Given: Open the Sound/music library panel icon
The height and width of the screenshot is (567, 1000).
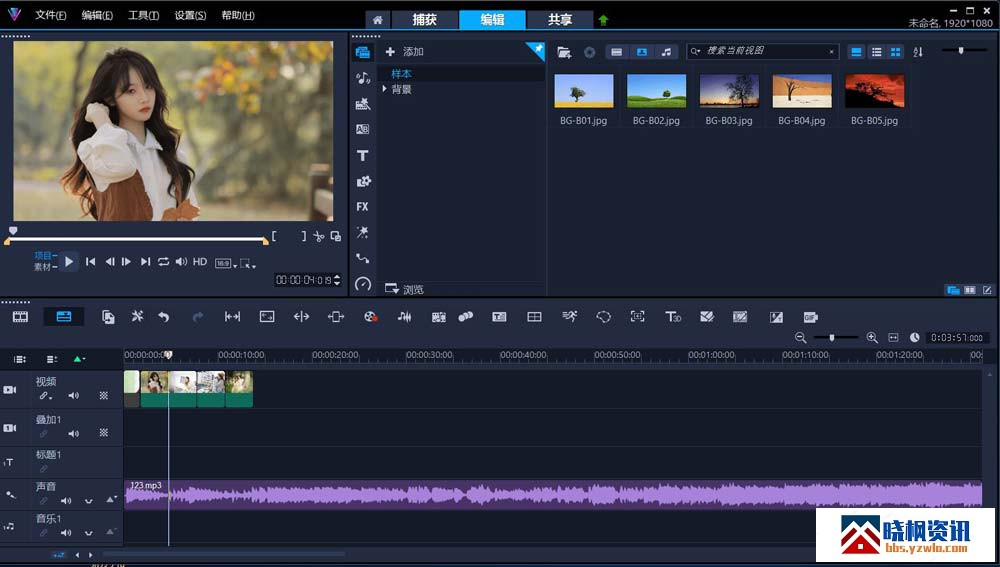Looking at the screenshot, I should coord(363,78).
